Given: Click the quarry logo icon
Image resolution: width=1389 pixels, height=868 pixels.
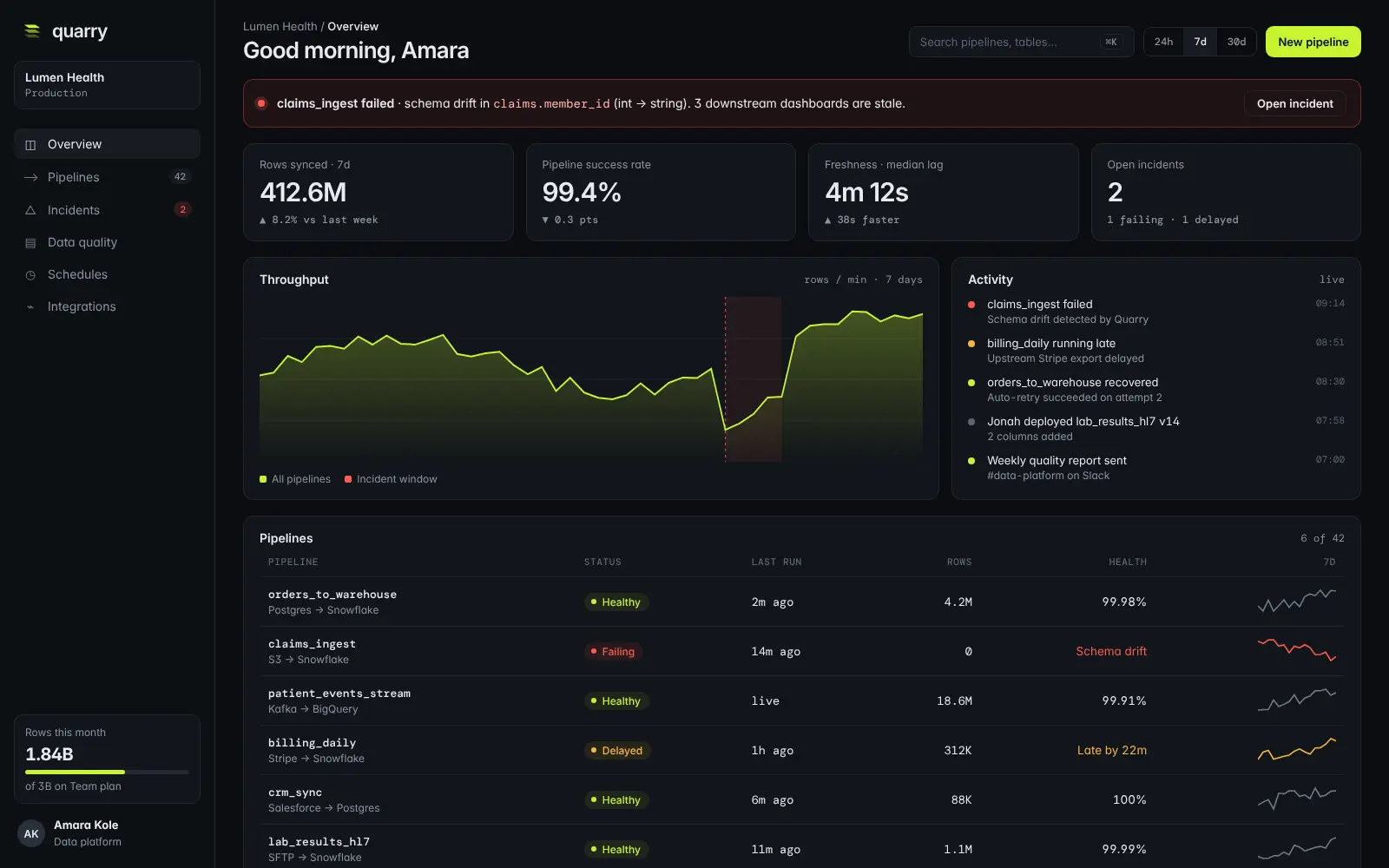Looking at the screenshot, I should click(x=32, y=31).
